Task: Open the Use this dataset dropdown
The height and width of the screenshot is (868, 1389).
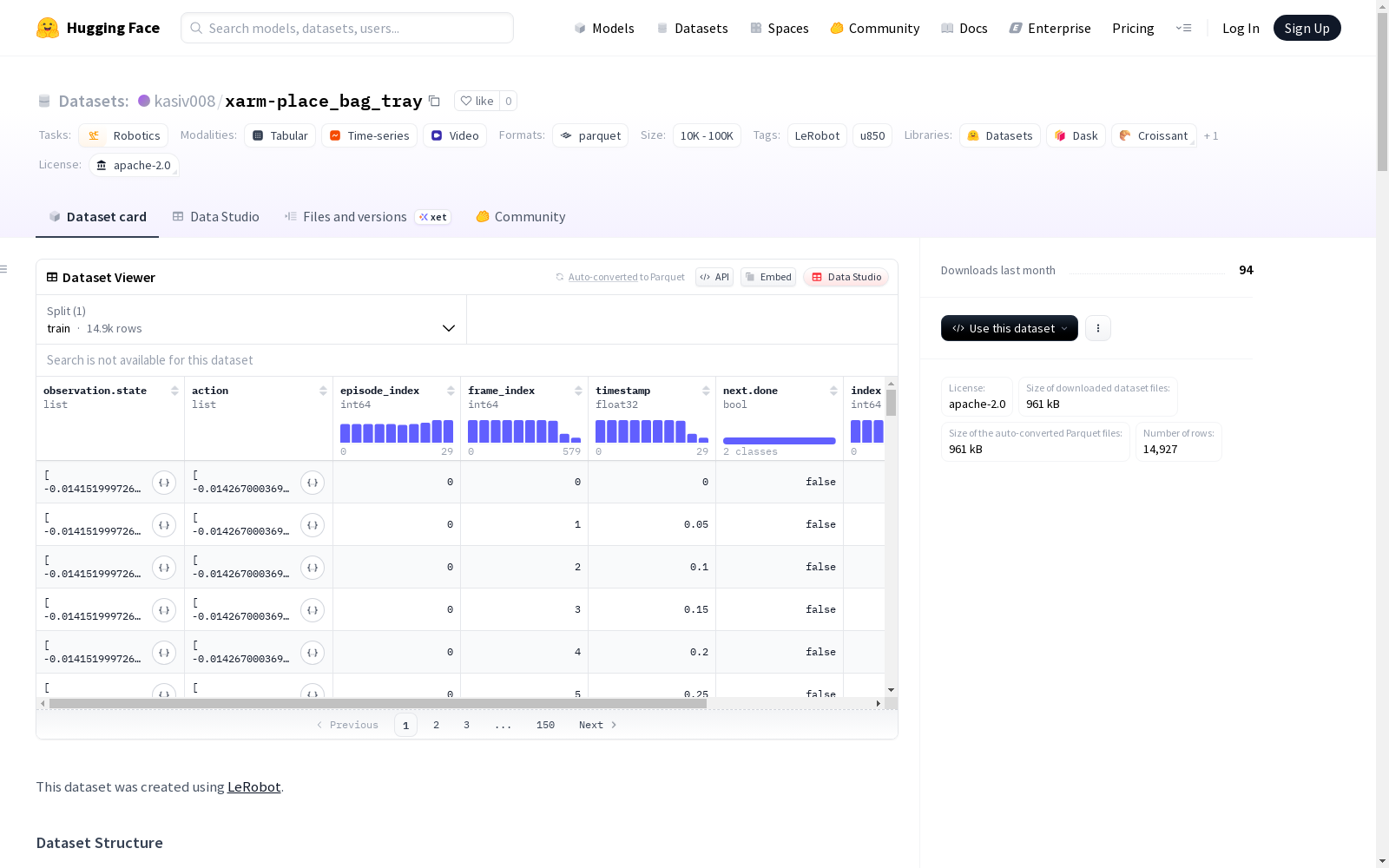Action: (1010, 328)
